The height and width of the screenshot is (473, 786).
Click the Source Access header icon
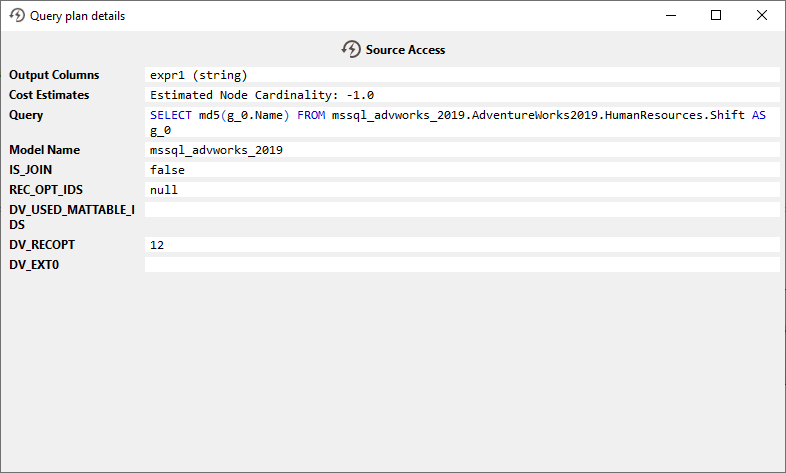pyautogui.click(x=351, y=49)
